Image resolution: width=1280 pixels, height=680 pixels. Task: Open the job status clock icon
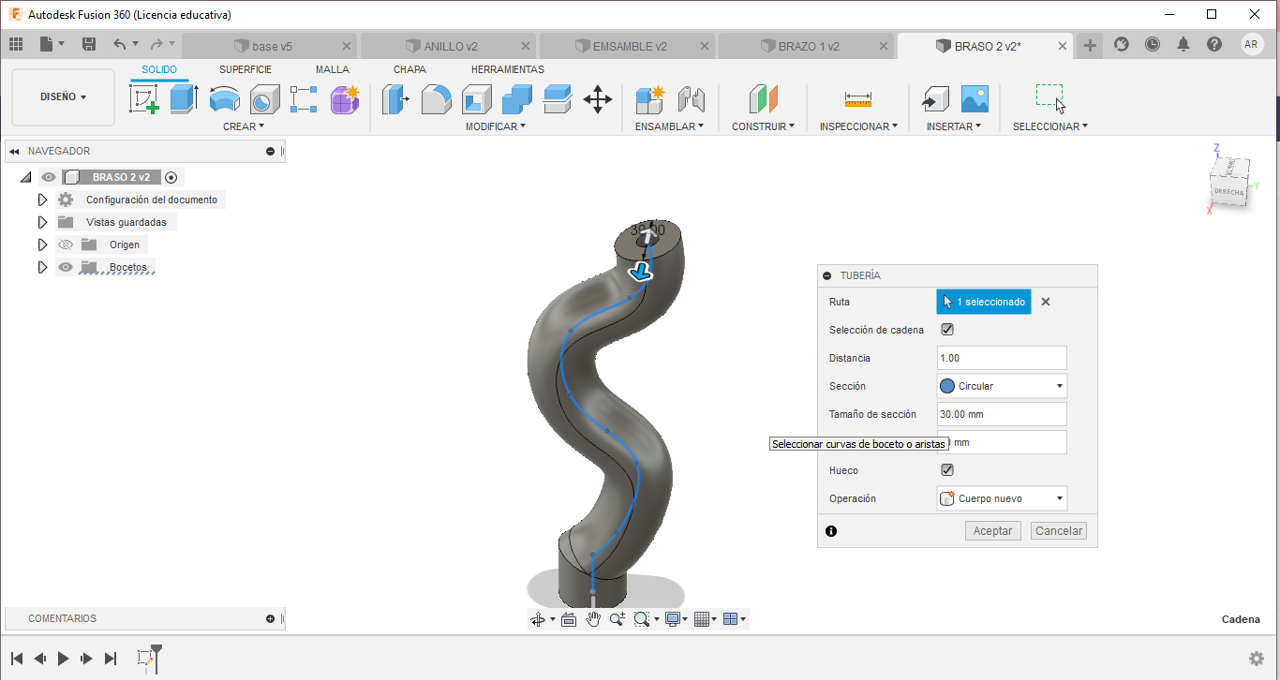1153,45
